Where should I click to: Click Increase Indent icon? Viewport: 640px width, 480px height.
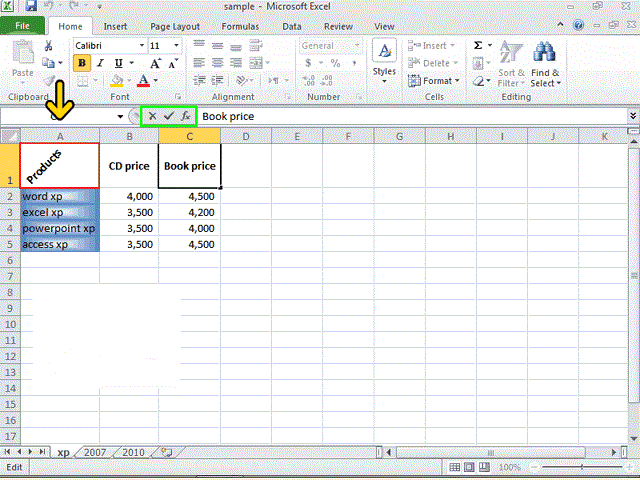[218, 80]
